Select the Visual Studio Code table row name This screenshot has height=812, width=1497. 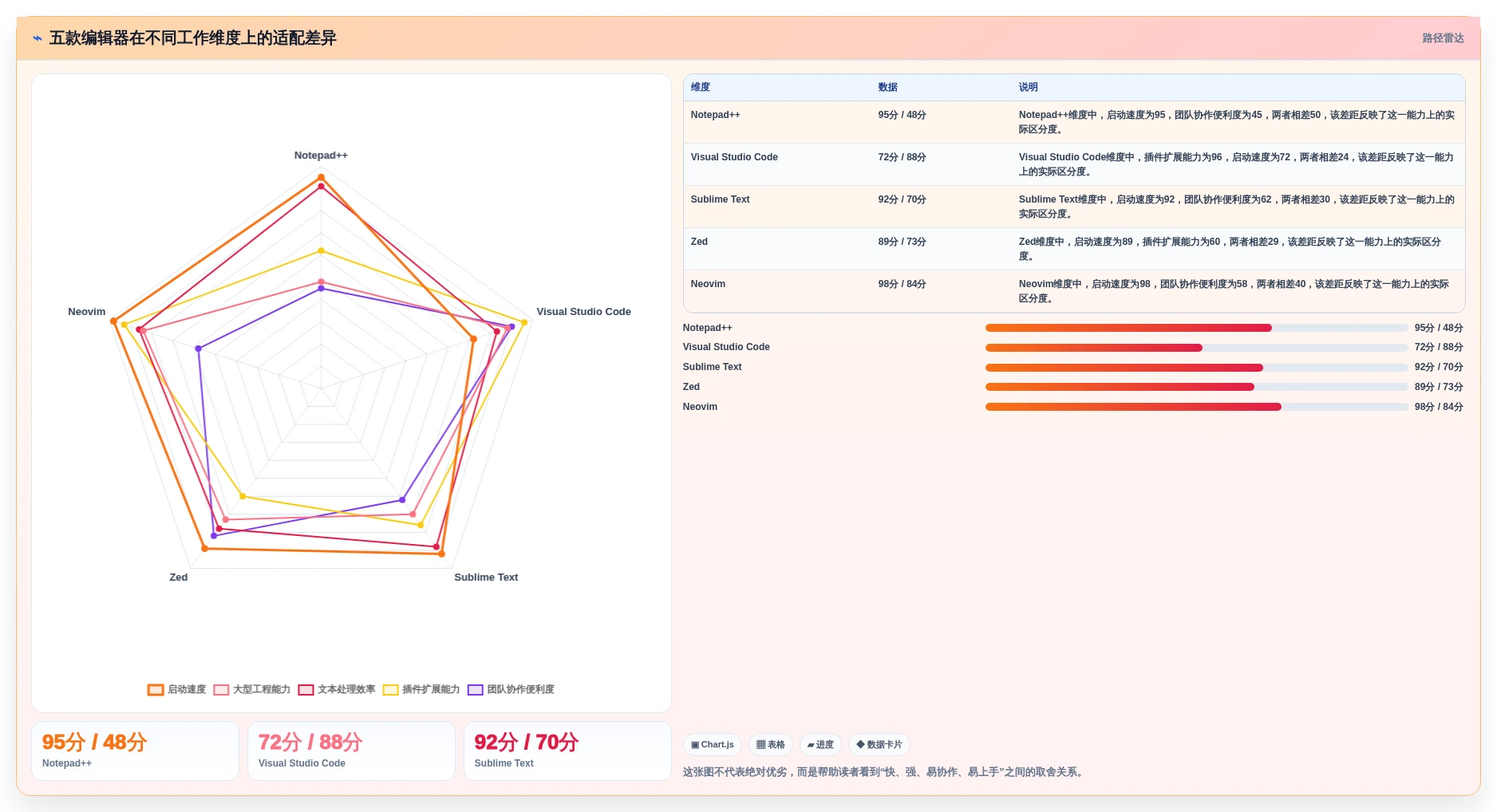pyautogui.click(x=734, y=157)
